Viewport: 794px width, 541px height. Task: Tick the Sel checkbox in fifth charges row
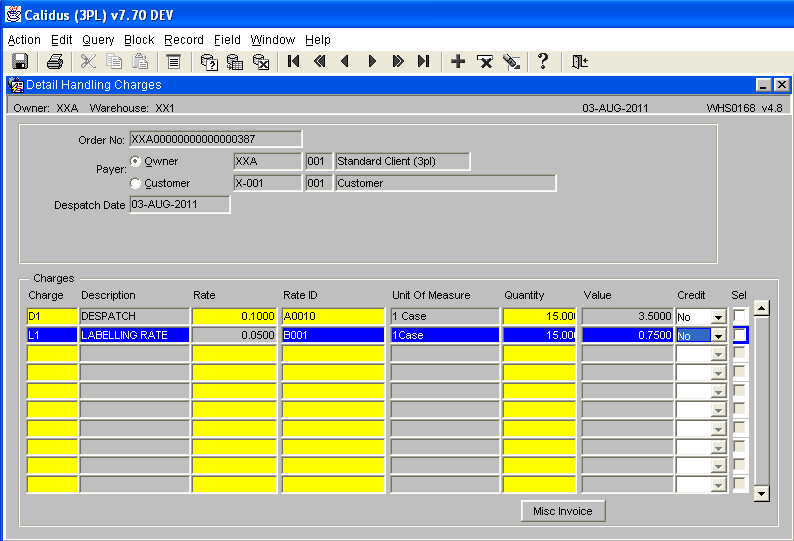point(739,390)
